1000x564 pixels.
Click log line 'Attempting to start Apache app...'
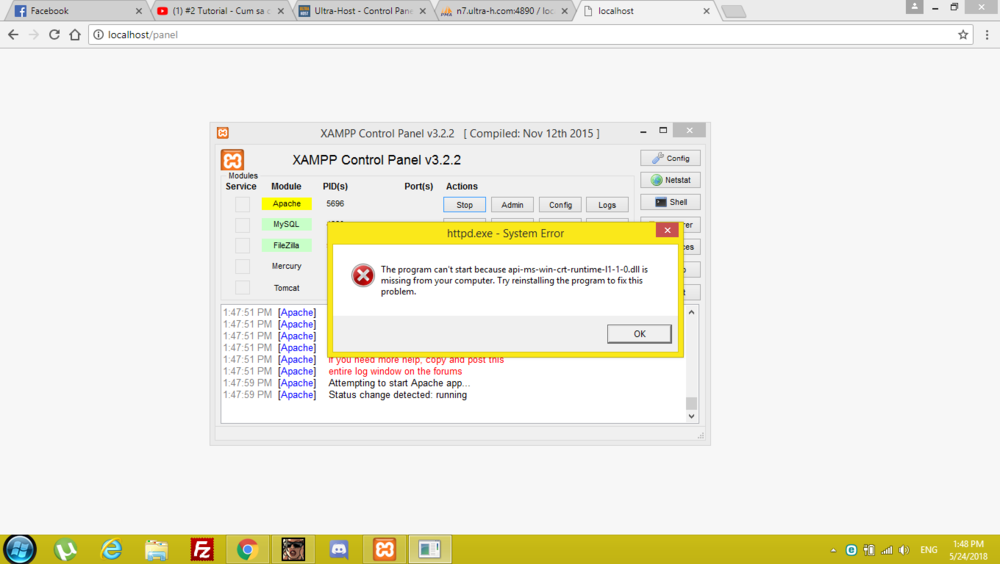399,383
